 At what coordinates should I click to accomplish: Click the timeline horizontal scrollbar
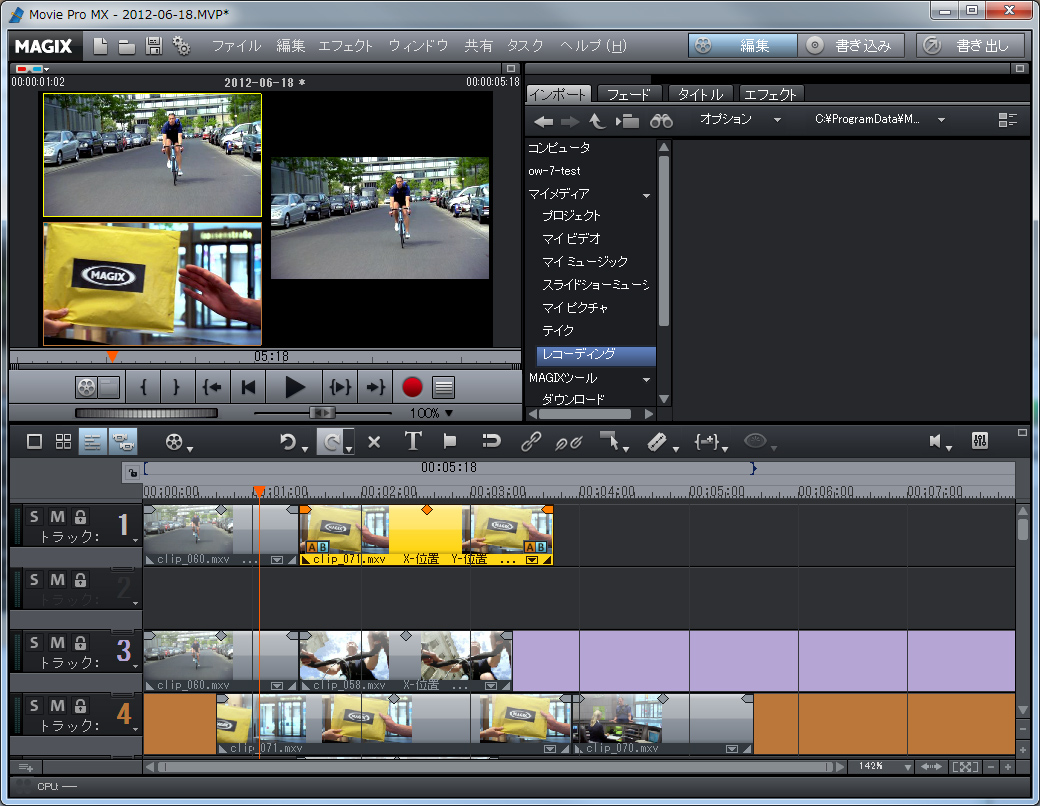[495, 767]
